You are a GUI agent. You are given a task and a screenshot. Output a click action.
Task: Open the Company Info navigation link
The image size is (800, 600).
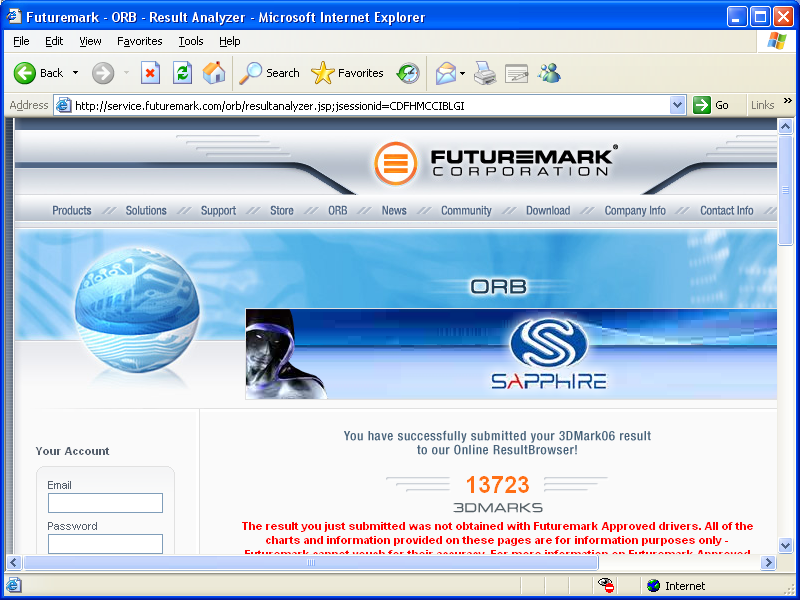point(635,210)
